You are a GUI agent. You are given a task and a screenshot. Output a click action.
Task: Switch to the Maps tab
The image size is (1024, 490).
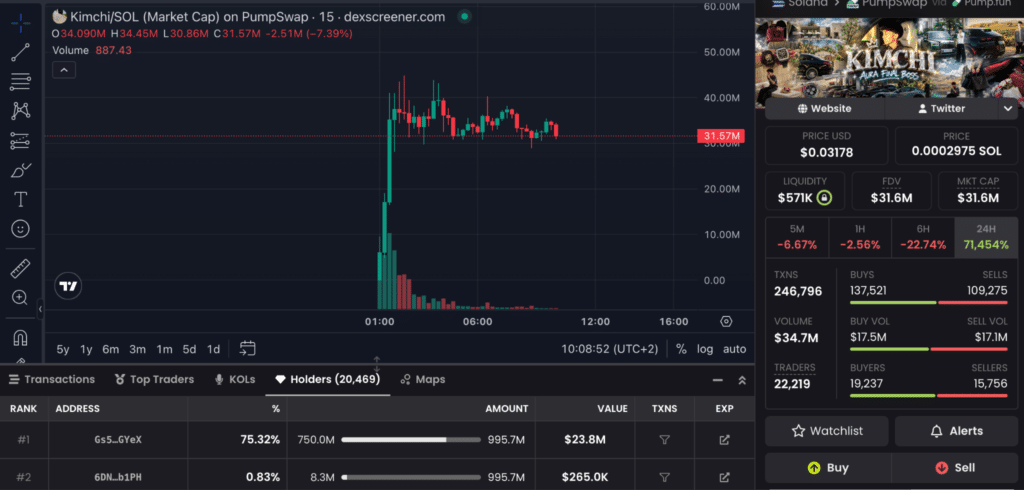[423, 380]
